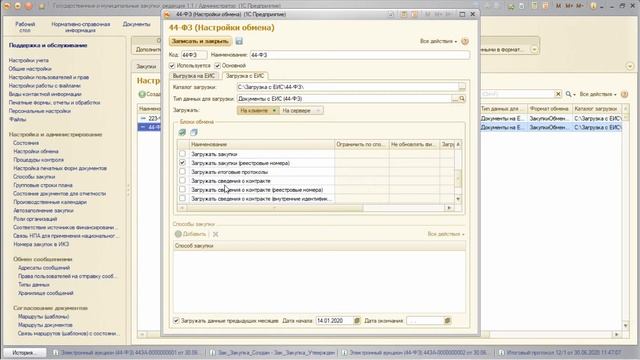Image resolution: width=640 pixels, height=360 pixels.
Task: Open Все действия dropdown in main window
Action: (x=598, y=94)
